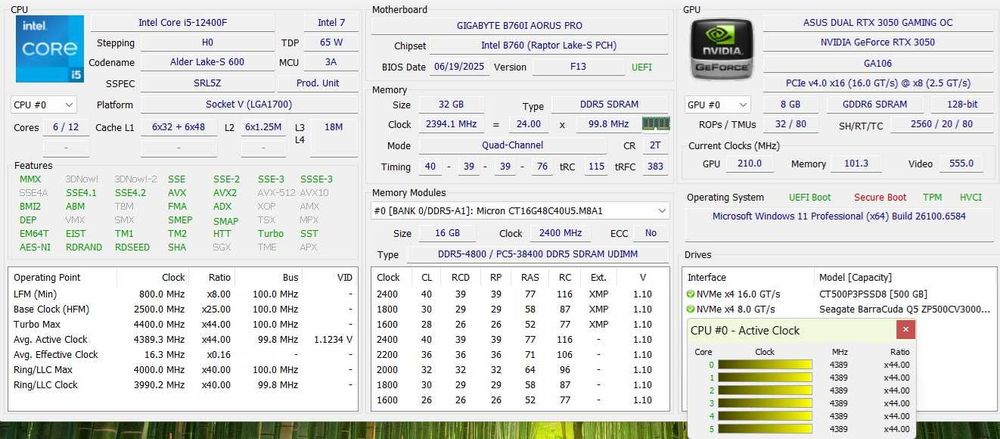Click the DDR5-4800 / PC5-38400 module type field

(537, 255)
